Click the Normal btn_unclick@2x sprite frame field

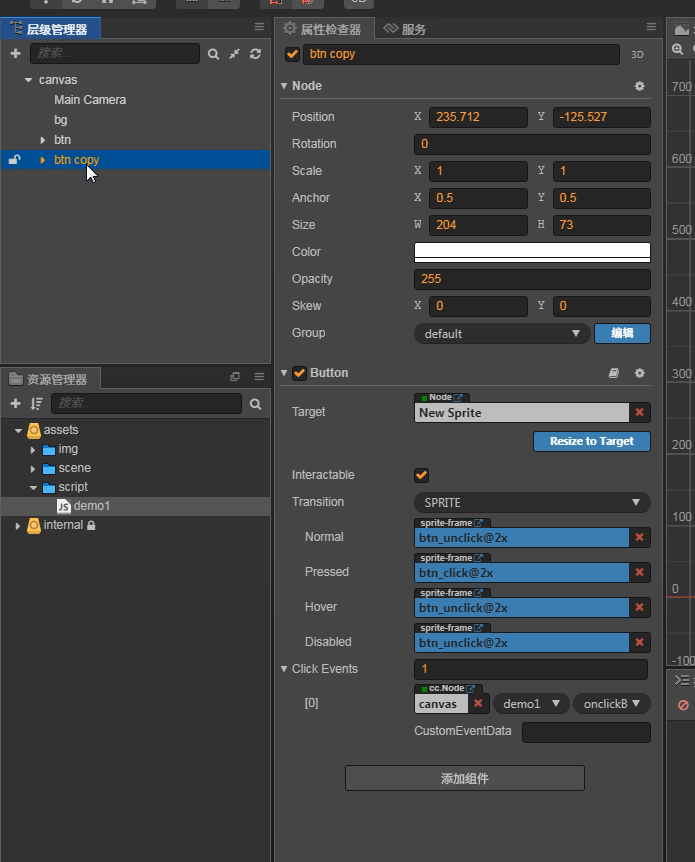[521, 538]
